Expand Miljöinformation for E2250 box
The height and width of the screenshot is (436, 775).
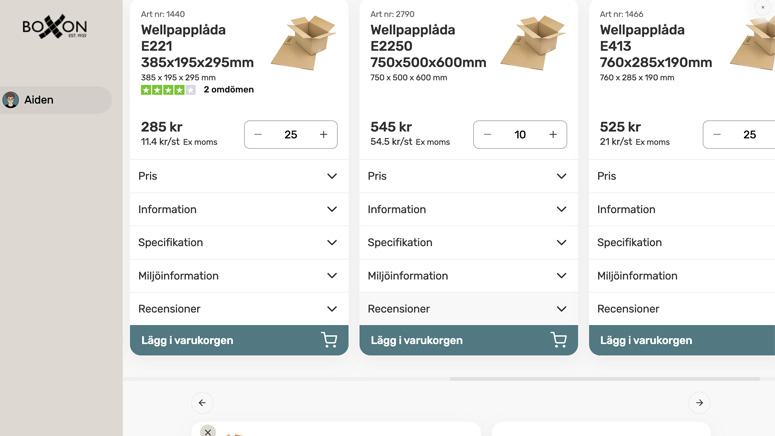coord(469,275)
